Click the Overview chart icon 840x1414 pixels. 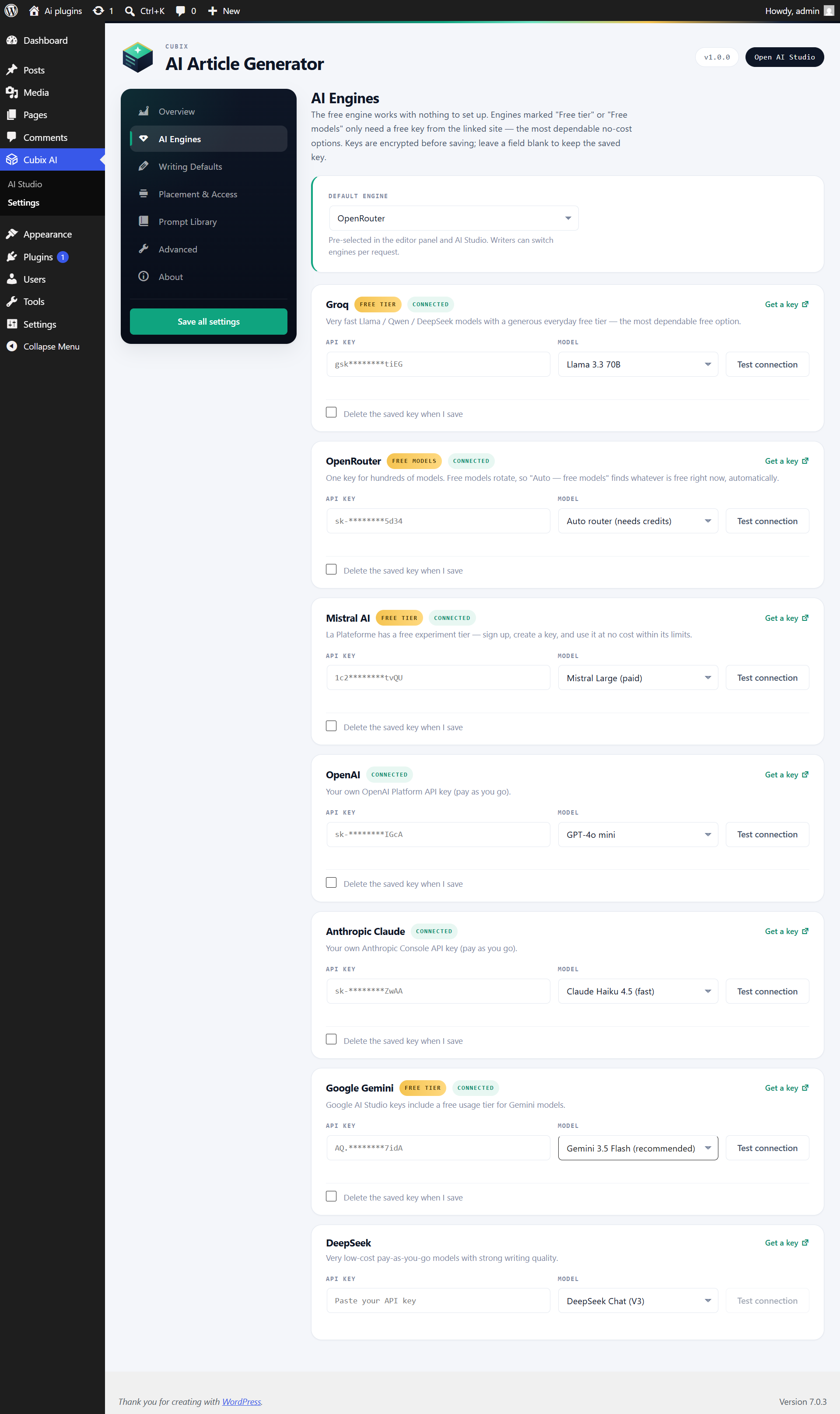click(144, 111)
